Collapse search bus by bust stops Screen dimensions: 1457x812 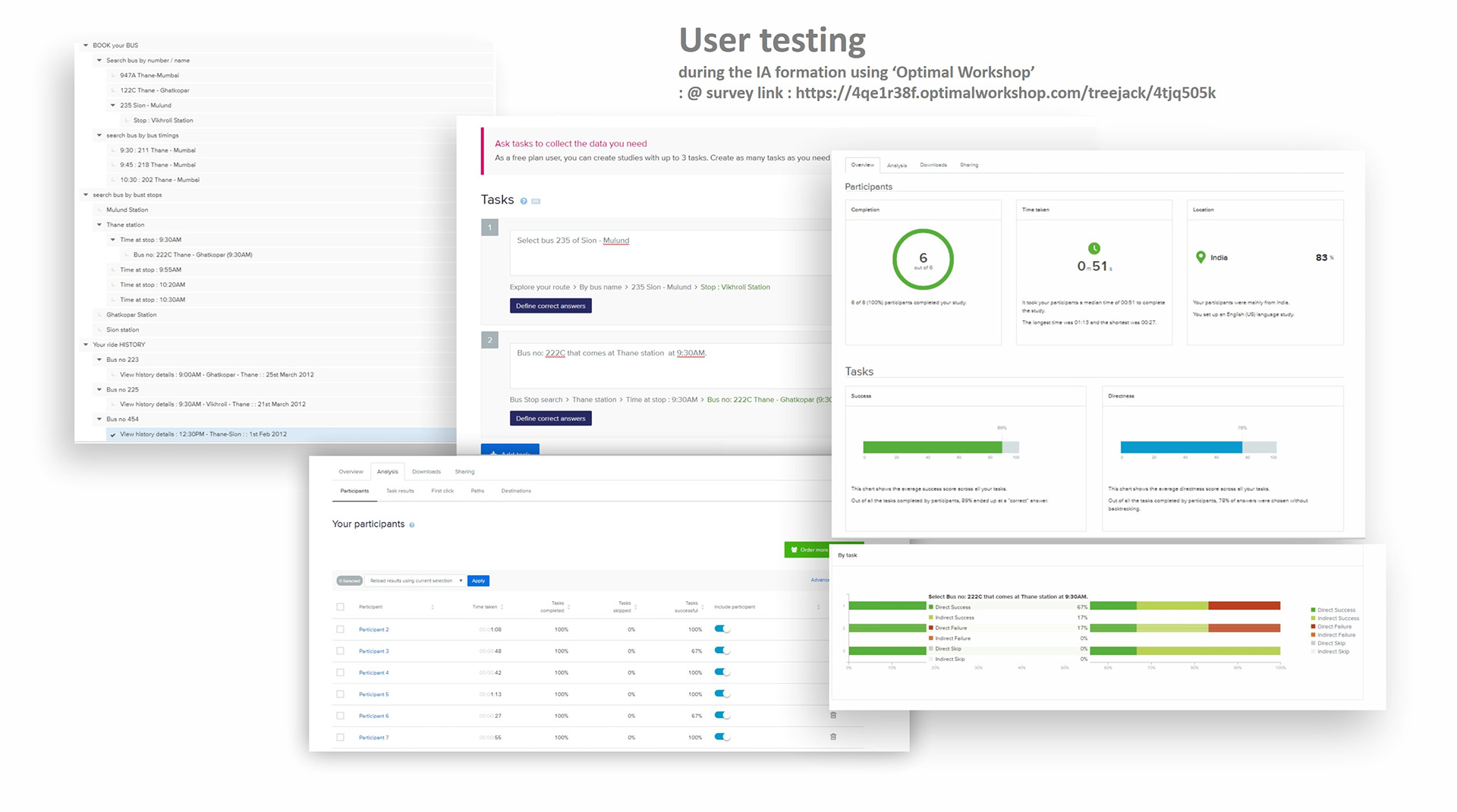tap(86, 195)
